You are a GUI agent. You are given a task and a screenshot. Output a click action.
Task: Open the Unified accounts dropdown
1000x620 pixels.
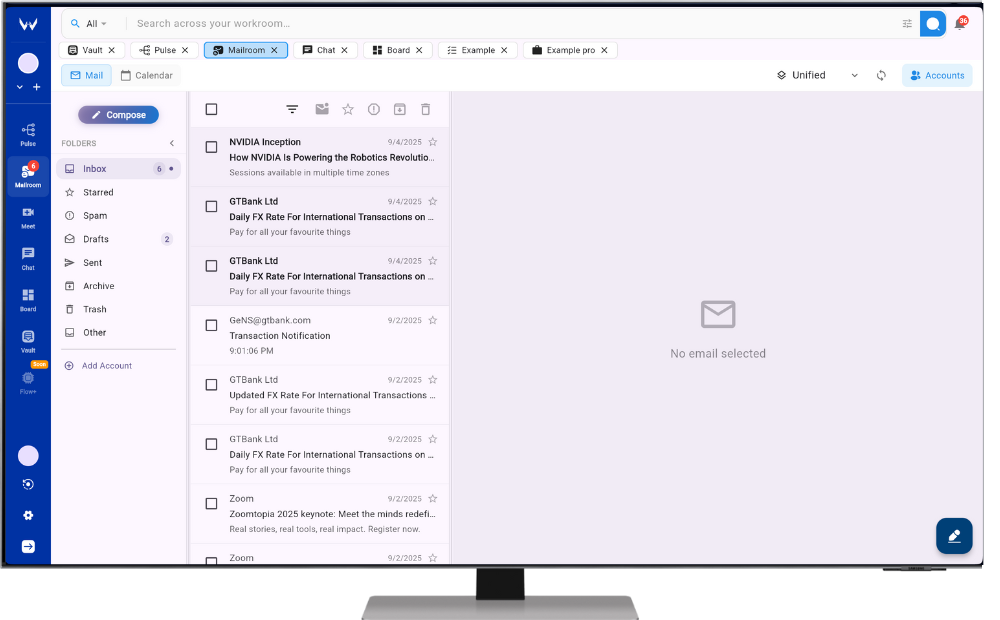click(818, 75)
